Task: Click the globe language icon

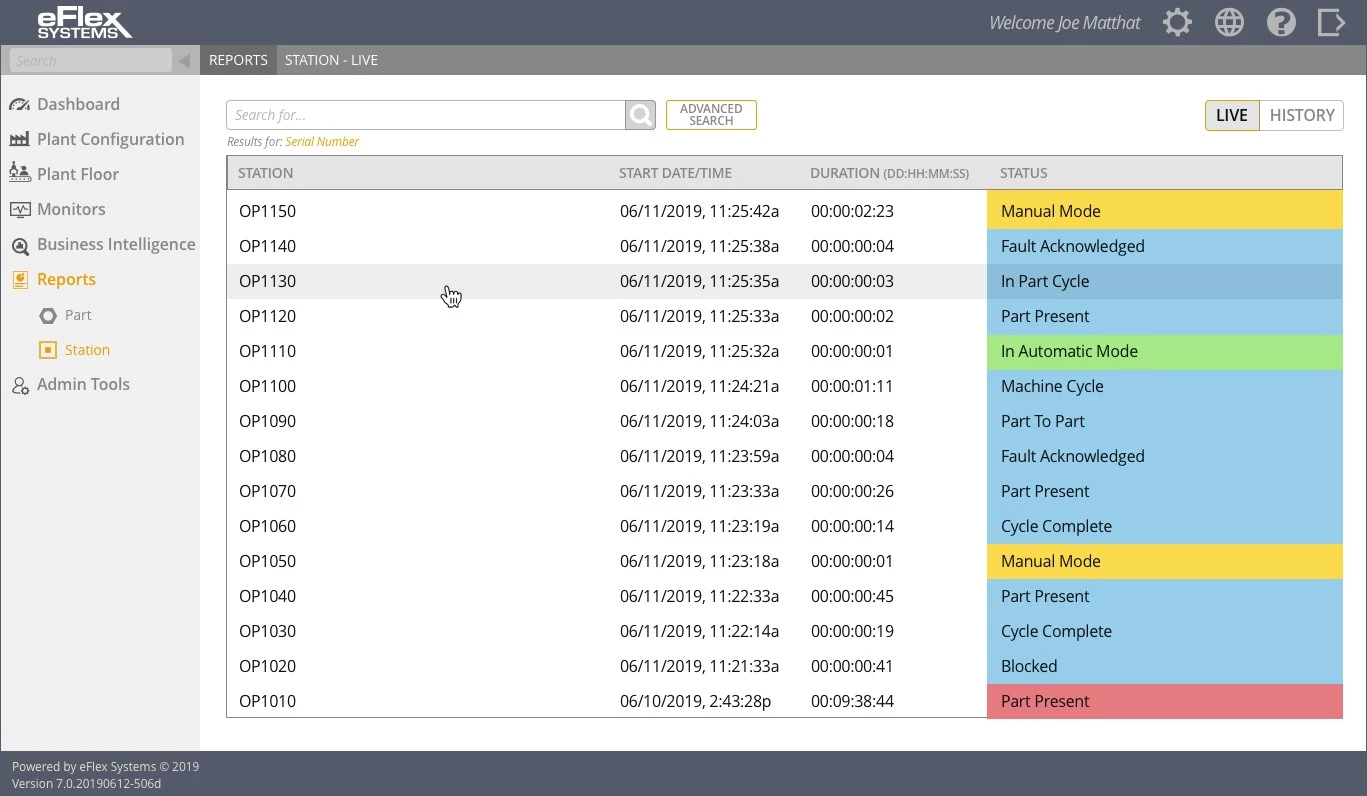Action: tap(1229, 23)
